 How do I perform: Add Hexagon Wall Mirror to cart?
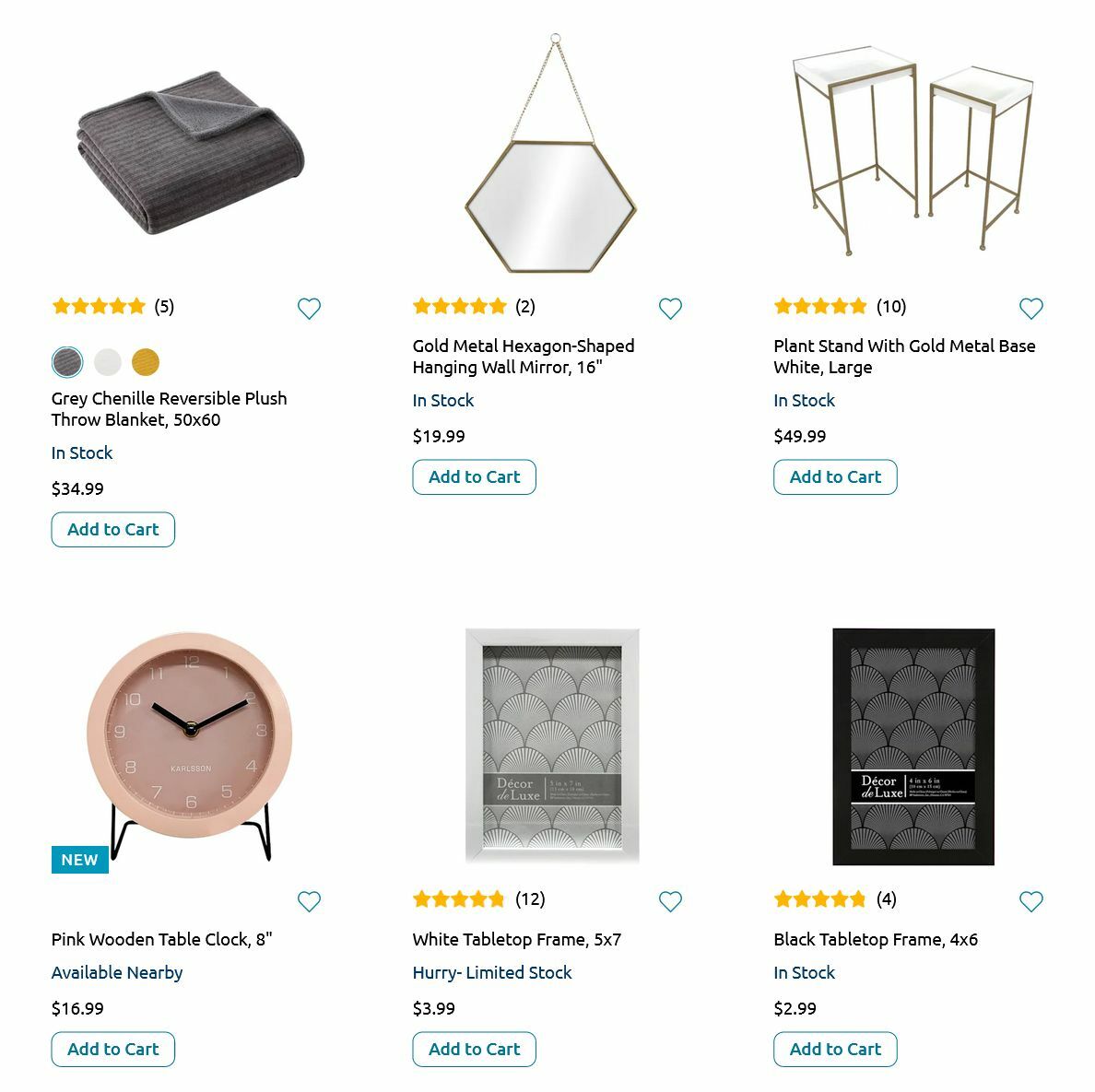[474, 477]
